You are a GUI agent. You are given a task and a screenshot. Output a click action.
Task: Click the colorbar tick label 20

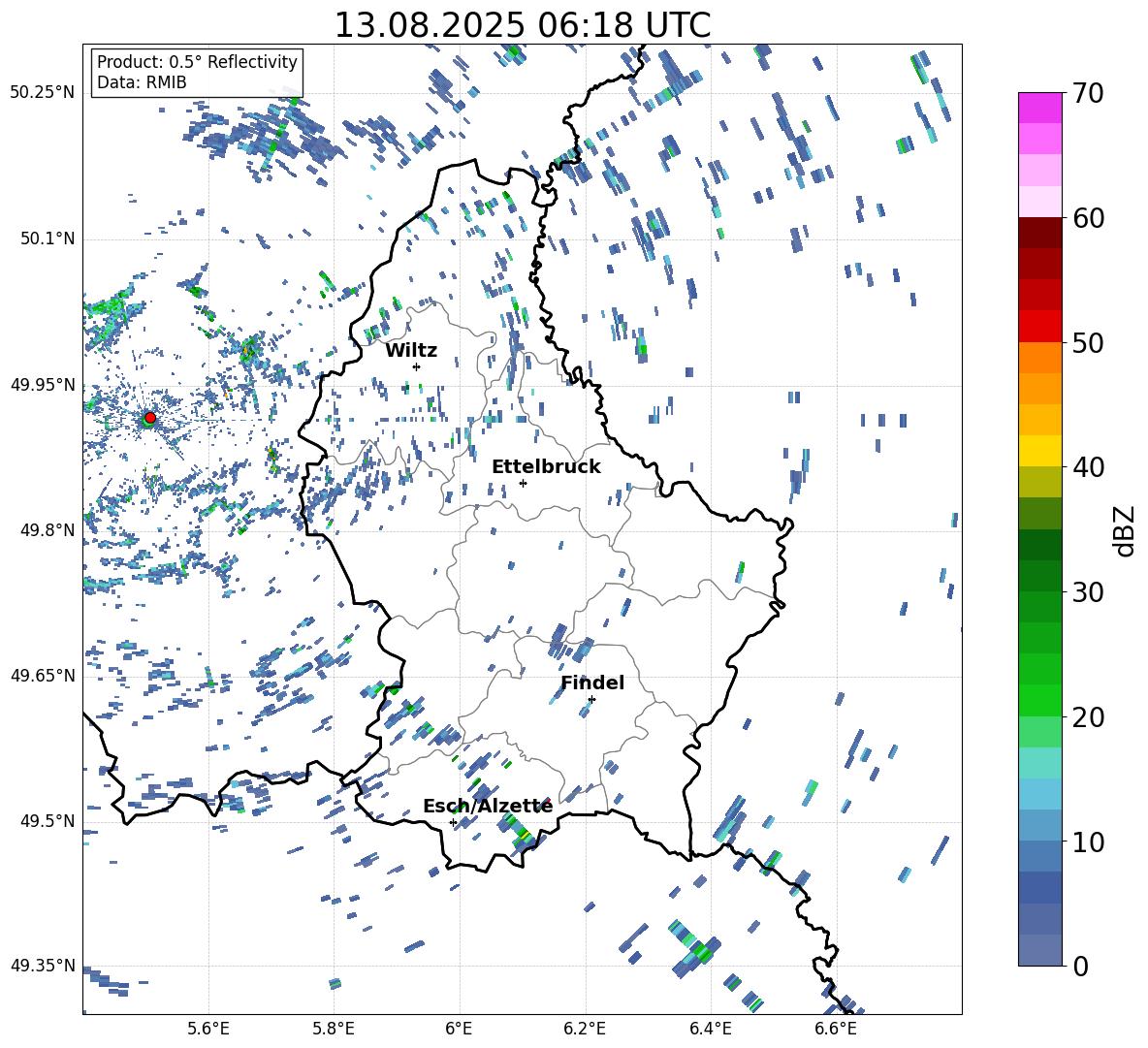[1088, 716]
